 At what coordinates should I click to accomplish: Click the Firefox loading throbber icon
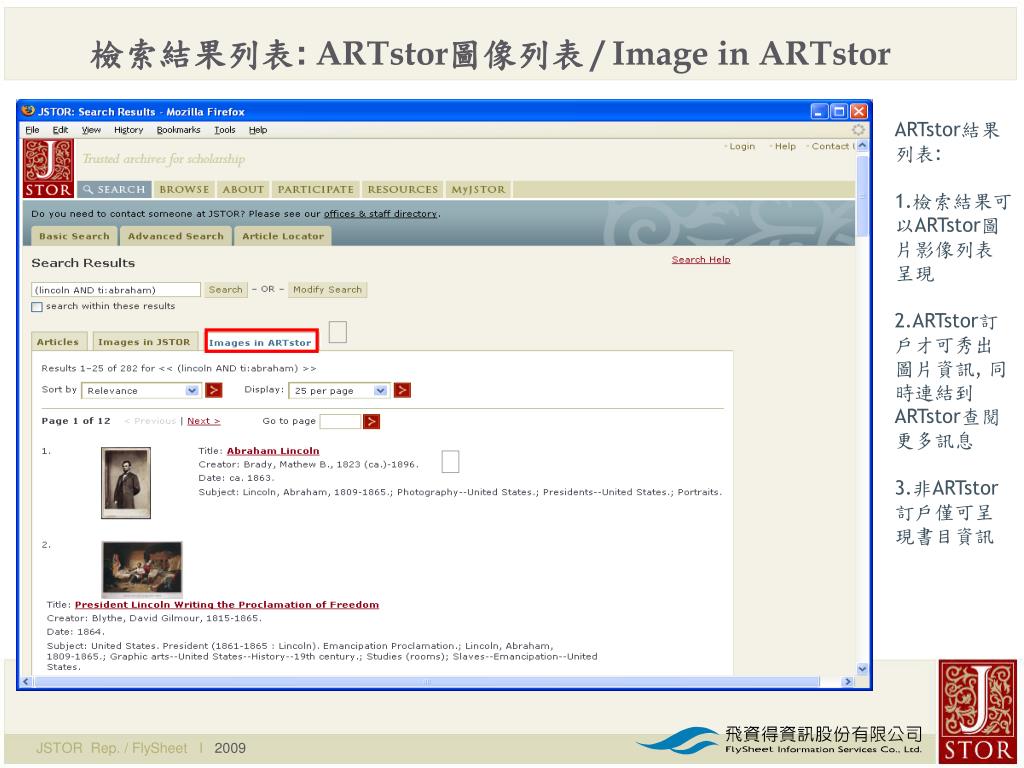click(x=858, y=129)
